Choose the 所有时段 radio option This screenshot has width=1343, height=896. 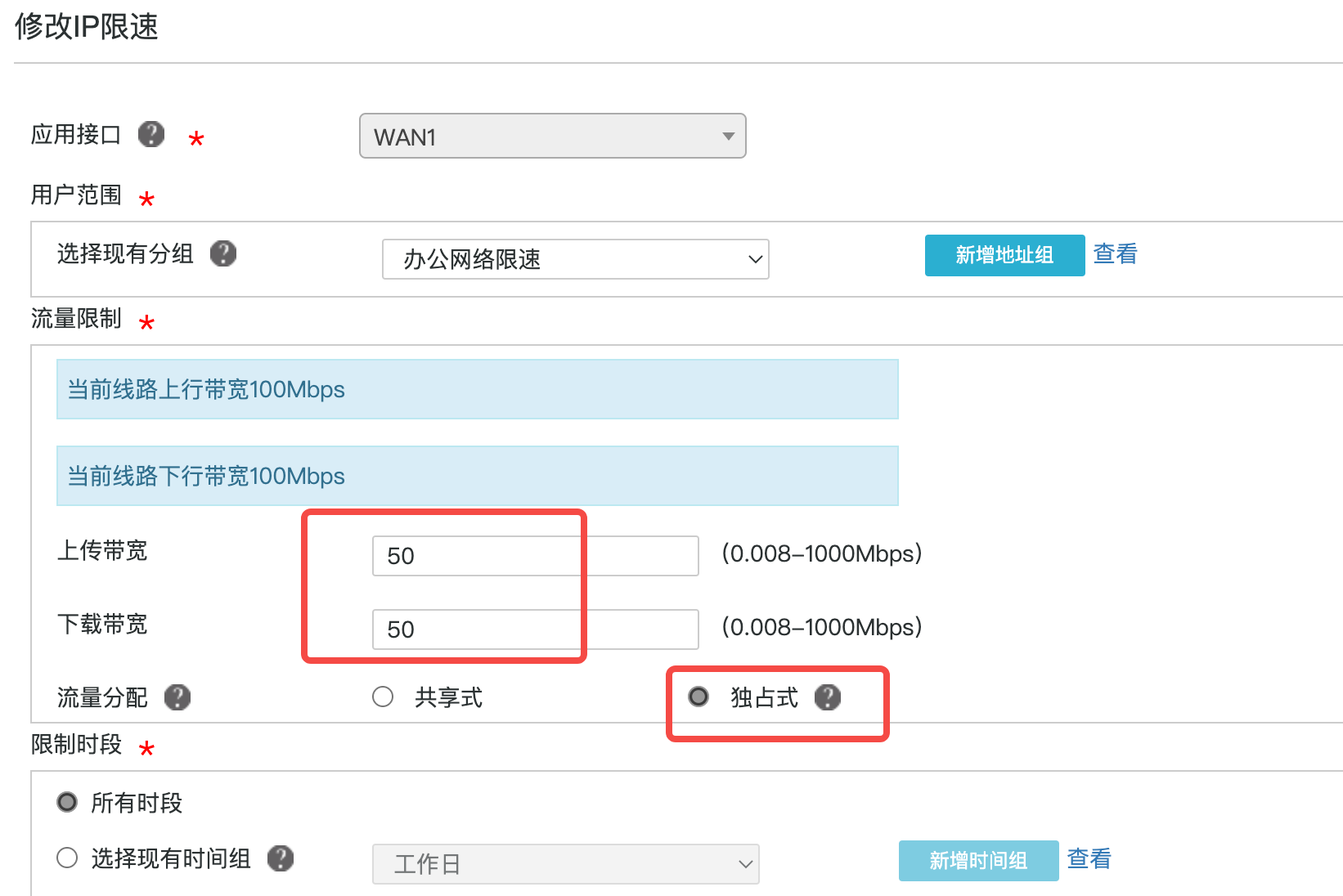pyautogui.click(x=67, y=803)
